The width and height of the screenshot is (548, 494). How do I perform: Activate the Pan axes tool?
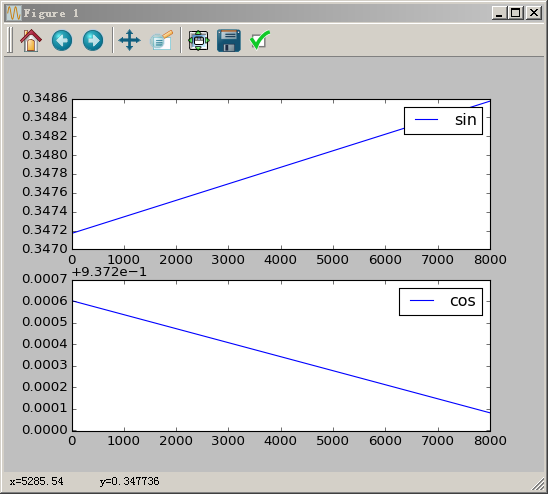click(129, 41)
